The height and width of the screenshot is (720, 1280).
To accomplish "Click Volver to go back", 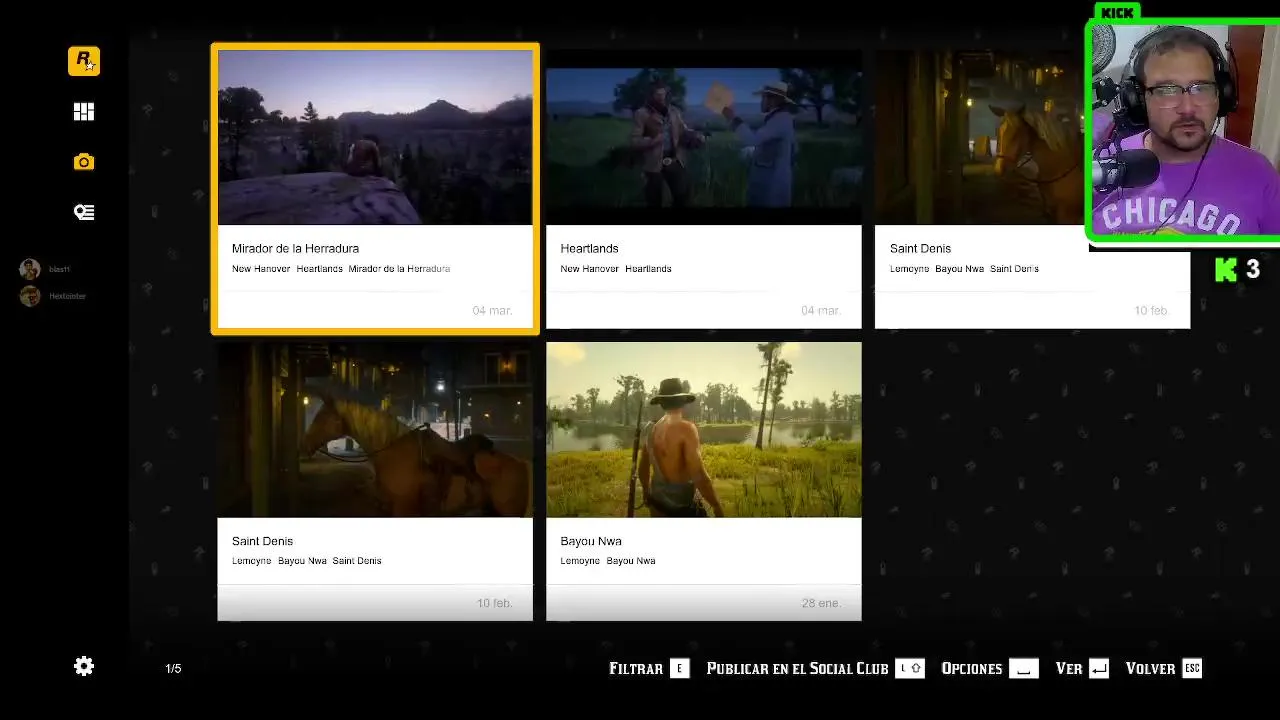I will point(1150,668).
